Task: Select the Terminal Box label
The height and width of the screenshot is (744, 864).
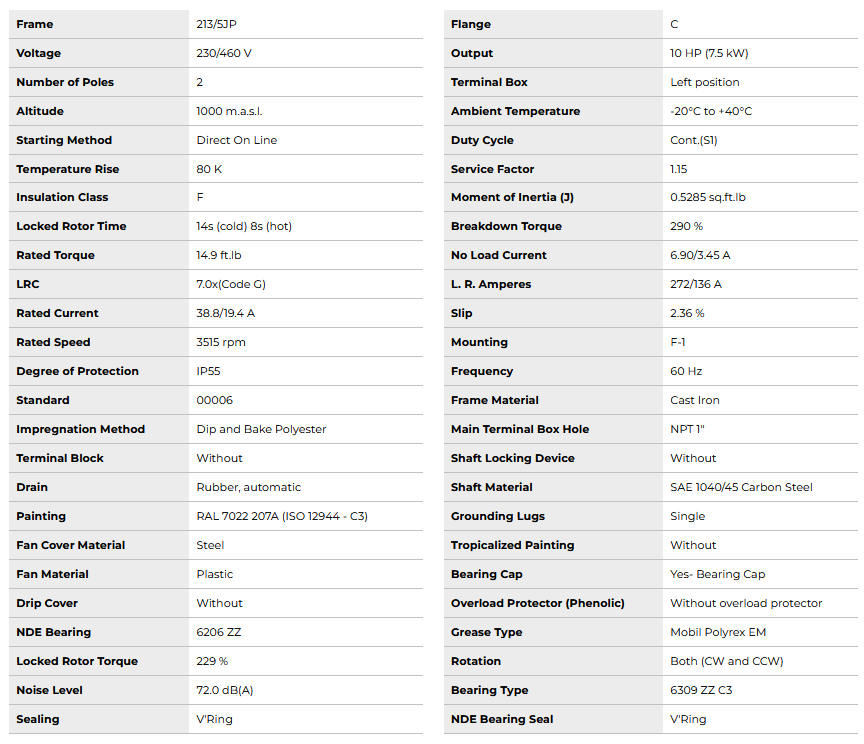Action: (x=489, y=82)
